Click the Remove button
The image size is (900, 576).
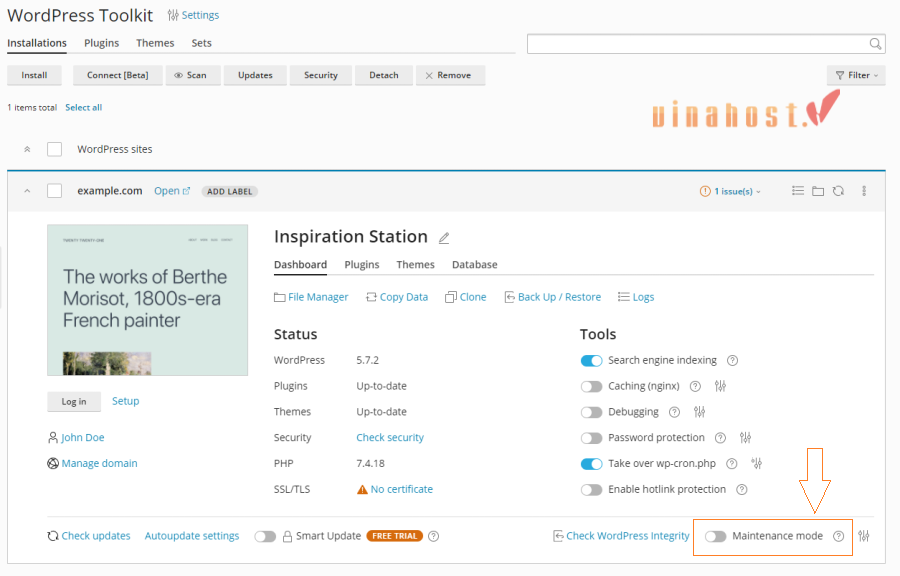(451, 75)
